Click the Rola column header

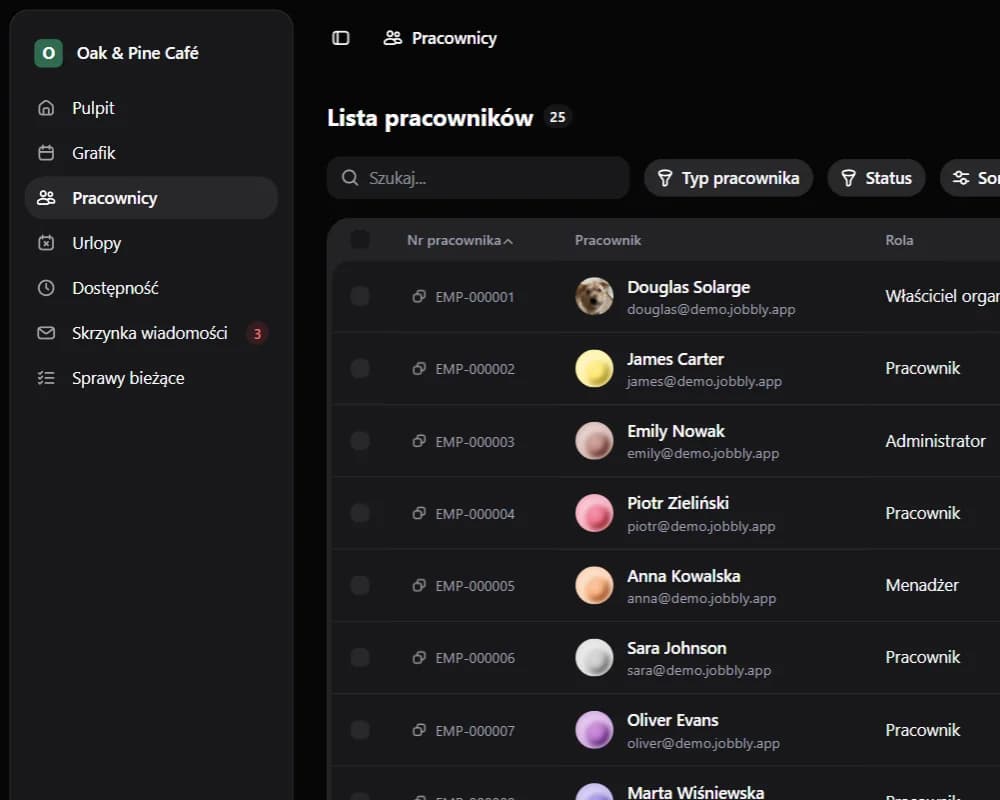click(899, 241)
